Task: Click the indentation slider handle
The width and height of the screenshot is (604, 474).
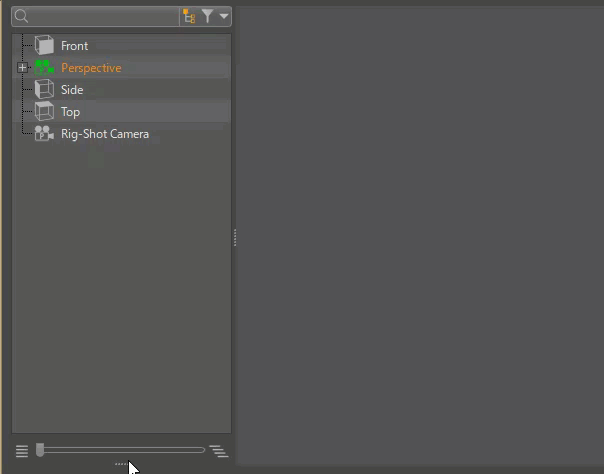Action: tap(40, 450)
